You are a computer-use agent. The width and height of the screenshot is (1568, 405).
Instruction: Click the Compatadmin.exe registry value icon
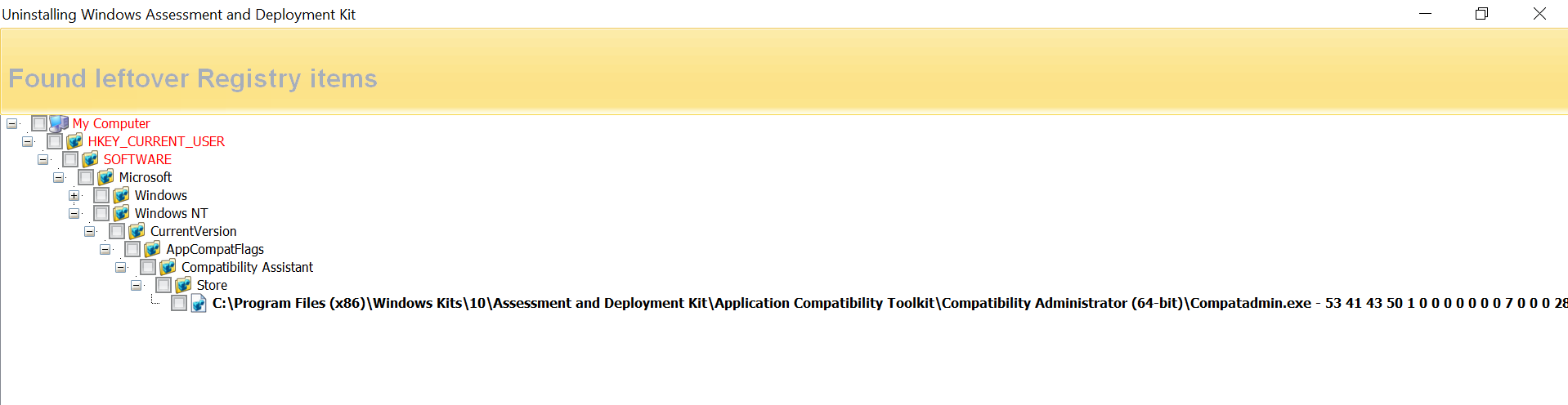point(199,303)
